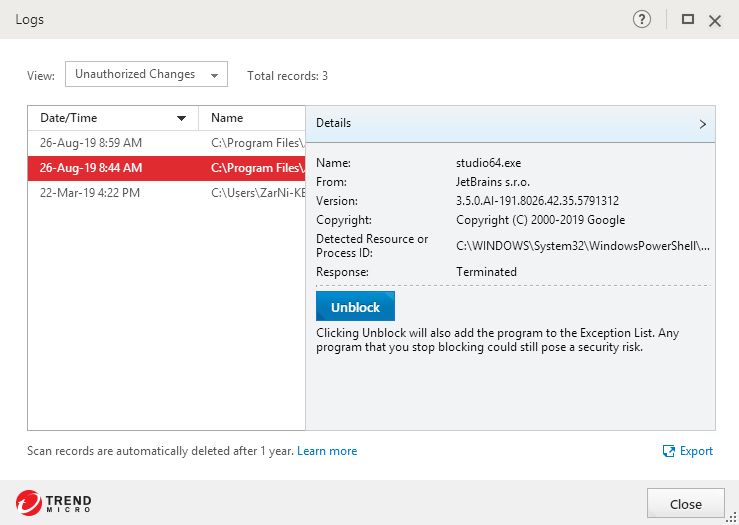
Task: Close the Logs window with X
Action: (x=714, y=21)
